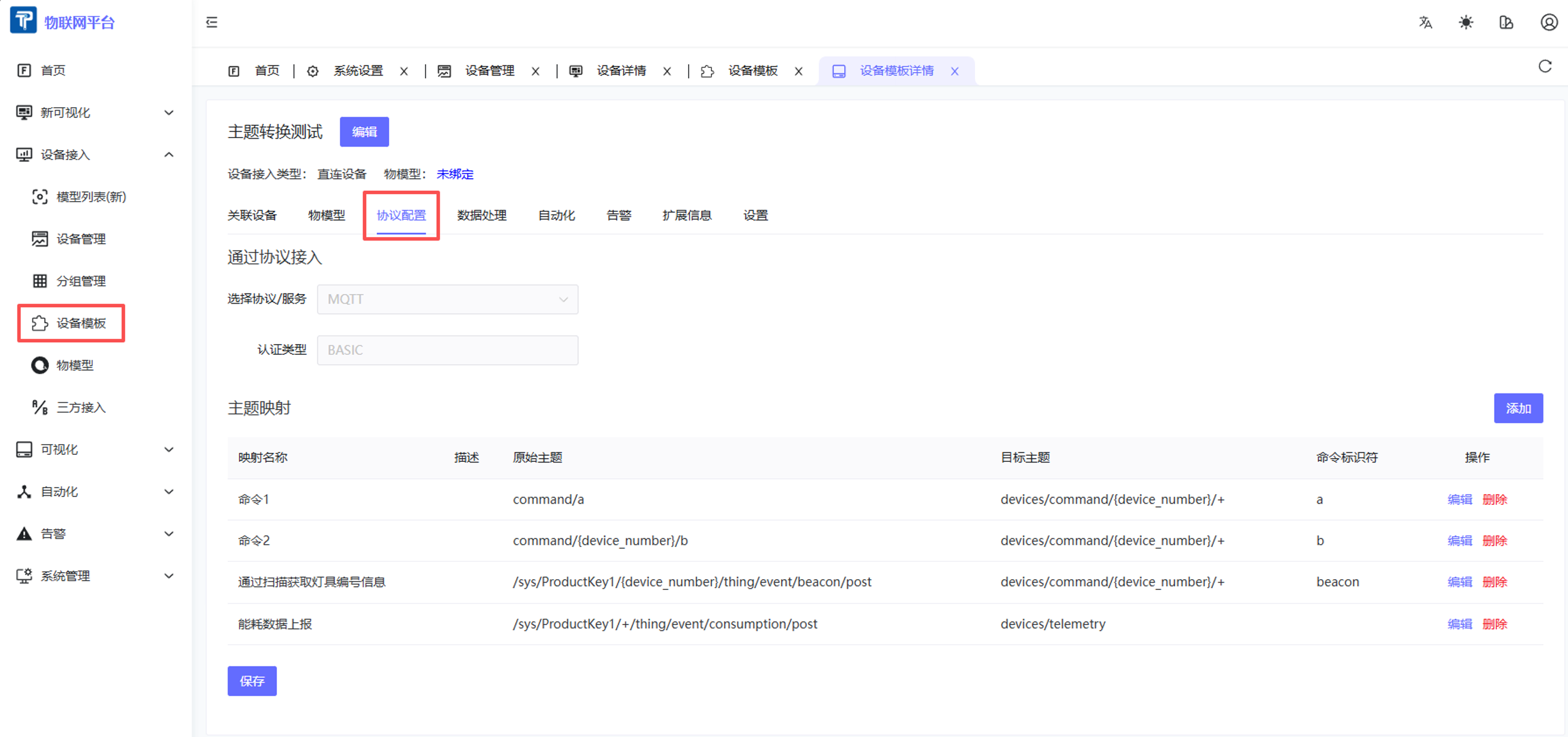Viewport: 1568px width, 737px height.
Task: Open the 选择协议/服务 MQTT dropdown
Action: point(448,299)
